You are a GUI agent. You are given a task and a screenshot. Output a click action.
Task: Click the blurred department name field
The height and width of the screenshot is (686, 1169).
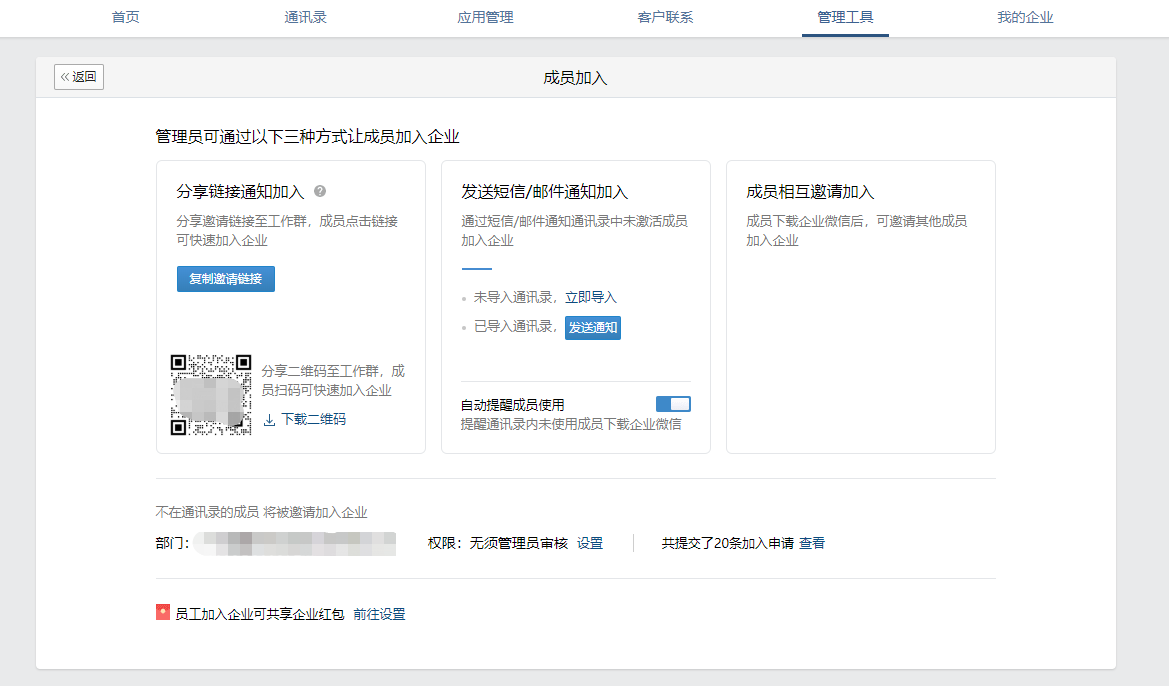(x=295, y=543)
